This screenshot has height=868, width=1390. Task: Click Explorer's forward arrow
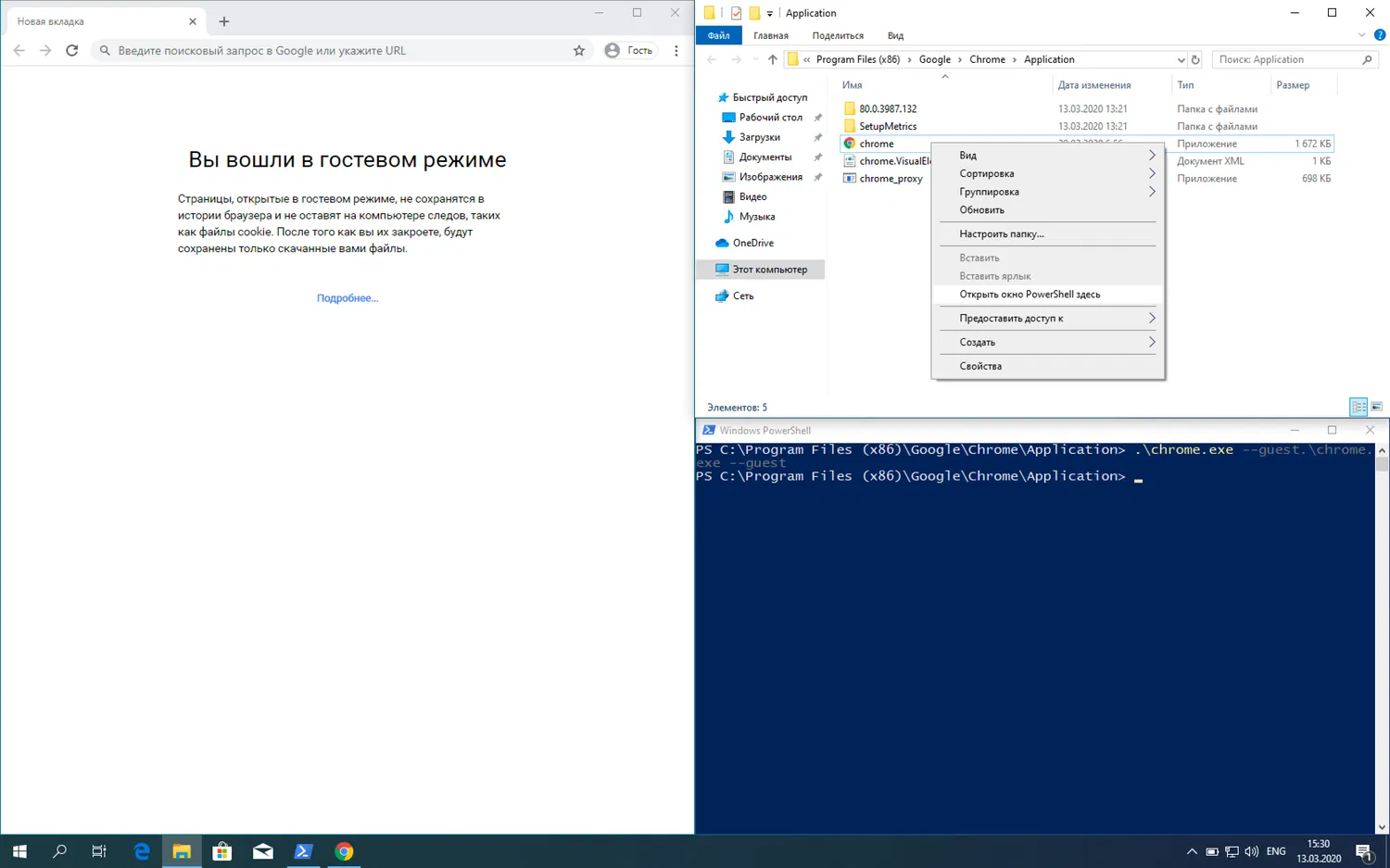[736, 59]
